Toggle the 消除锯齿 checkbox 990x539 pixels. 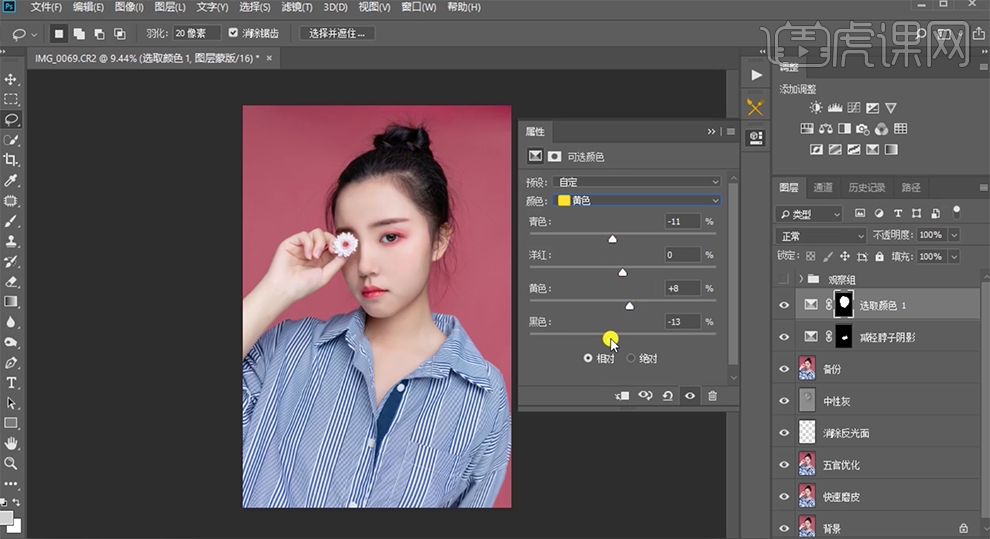[x=234, y=33]
